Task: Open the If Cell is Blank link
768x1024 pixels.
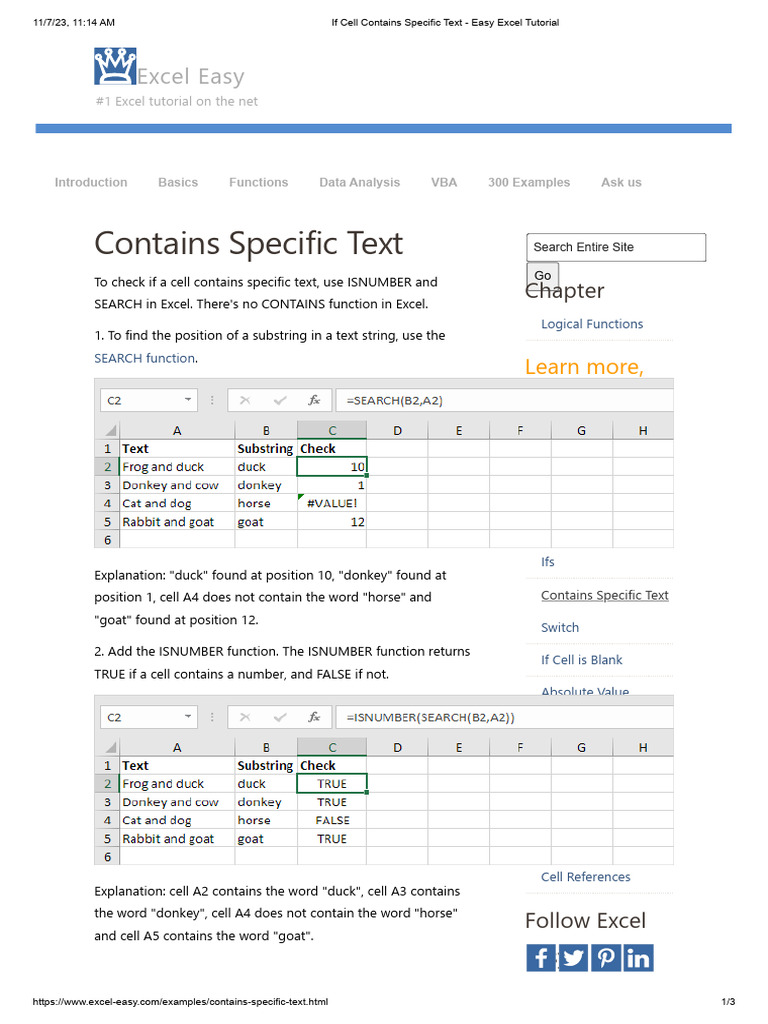Action: 581,660
